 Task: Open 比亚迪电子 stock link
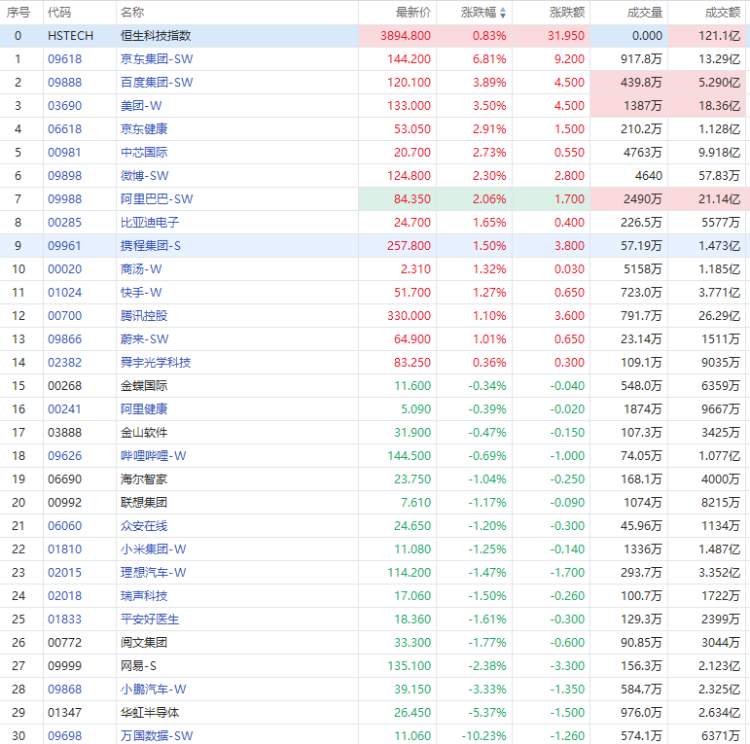(150, 222)
